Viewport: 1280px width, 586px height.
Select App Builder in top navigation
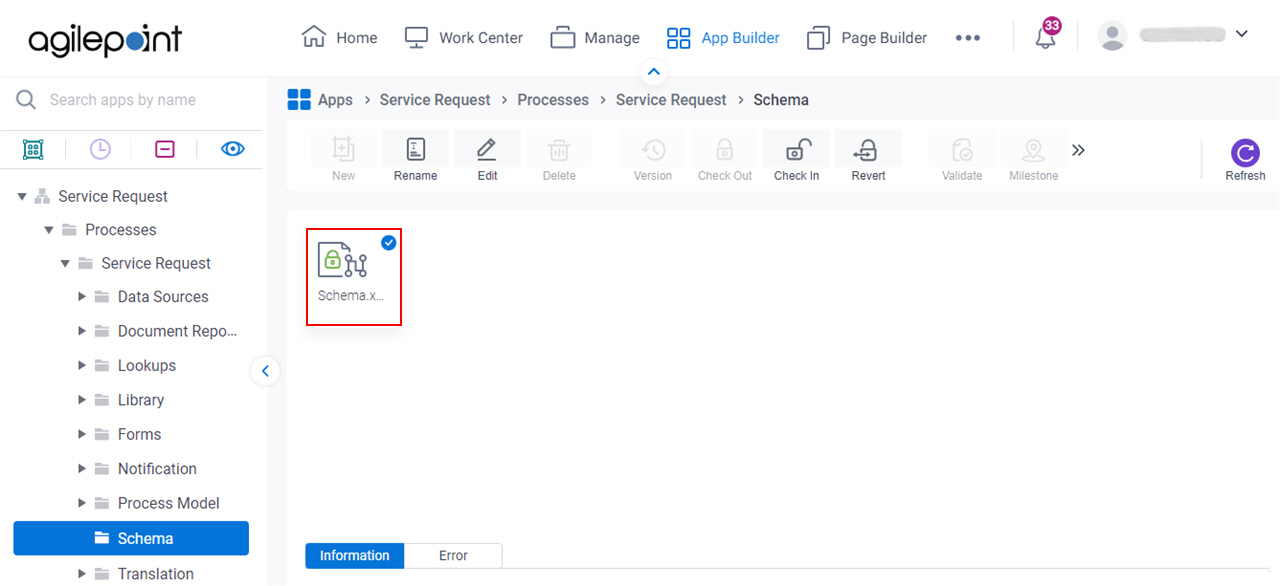pyautogui.click(x=723, y=38)
